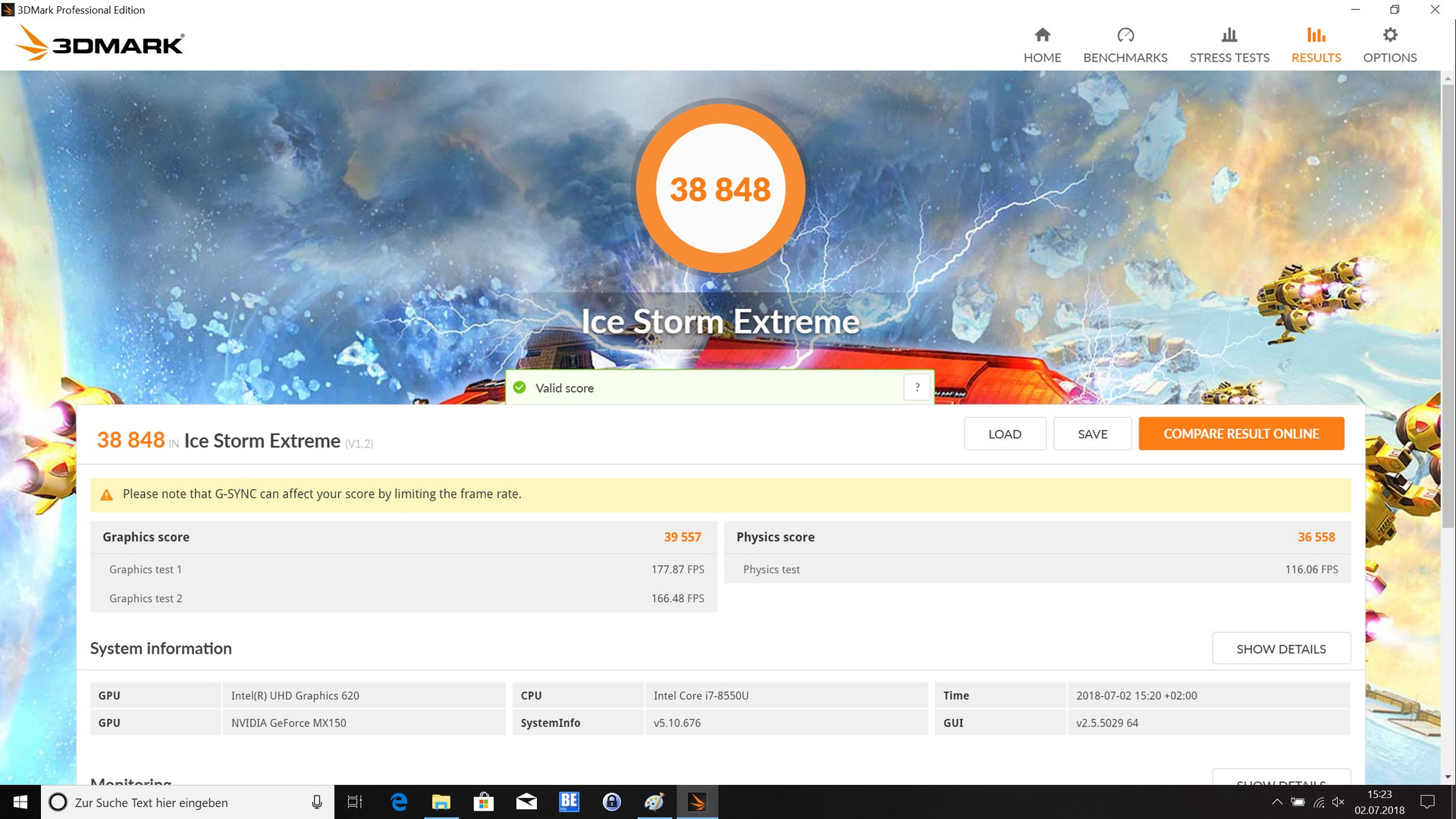The height and width of the screenshot is (819, 1456).
Task: Click the green valid score checkmark
Action: [519, 388]
